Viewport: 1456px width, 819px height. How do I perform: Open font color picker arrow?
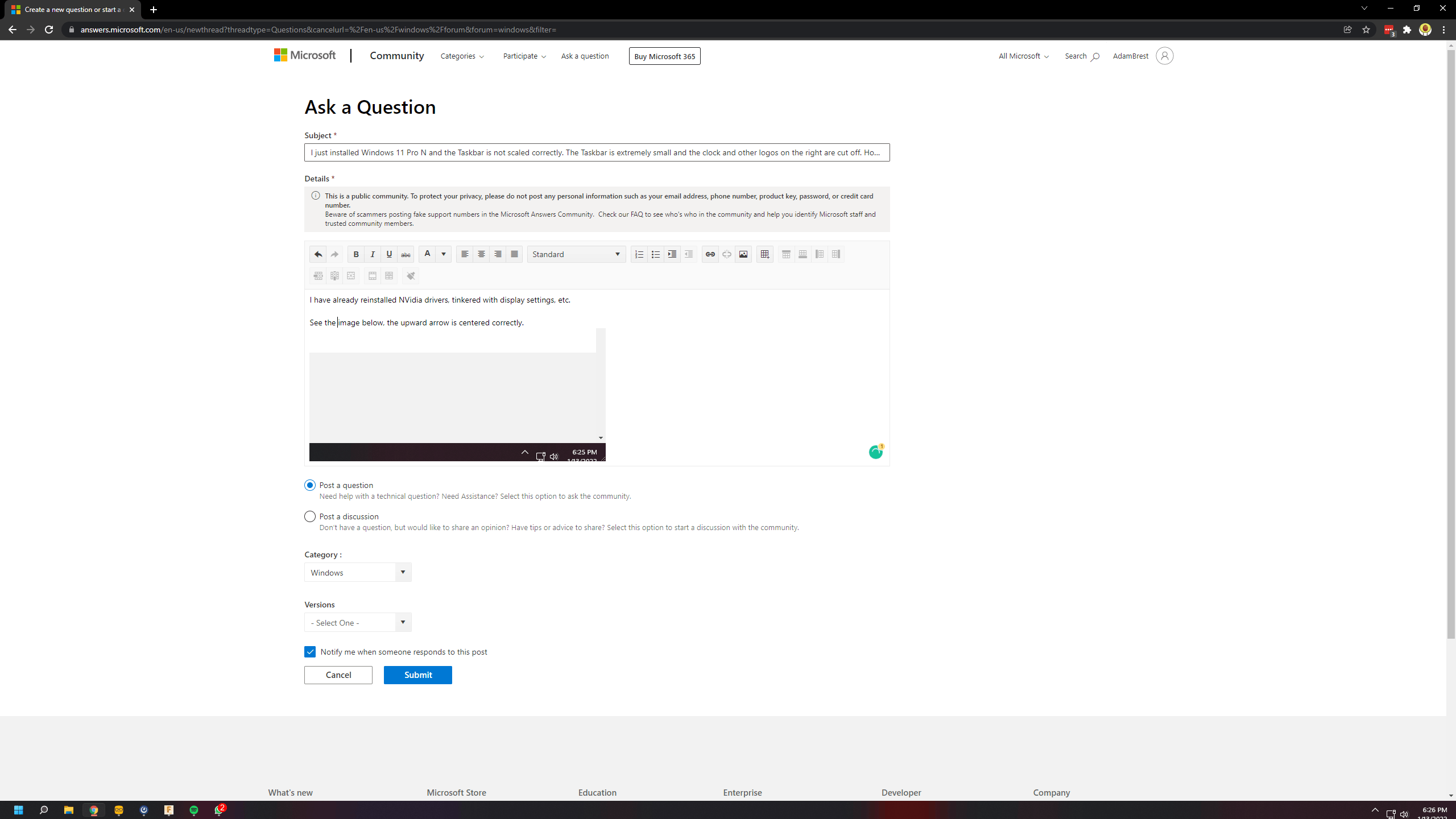coord(444,254)
